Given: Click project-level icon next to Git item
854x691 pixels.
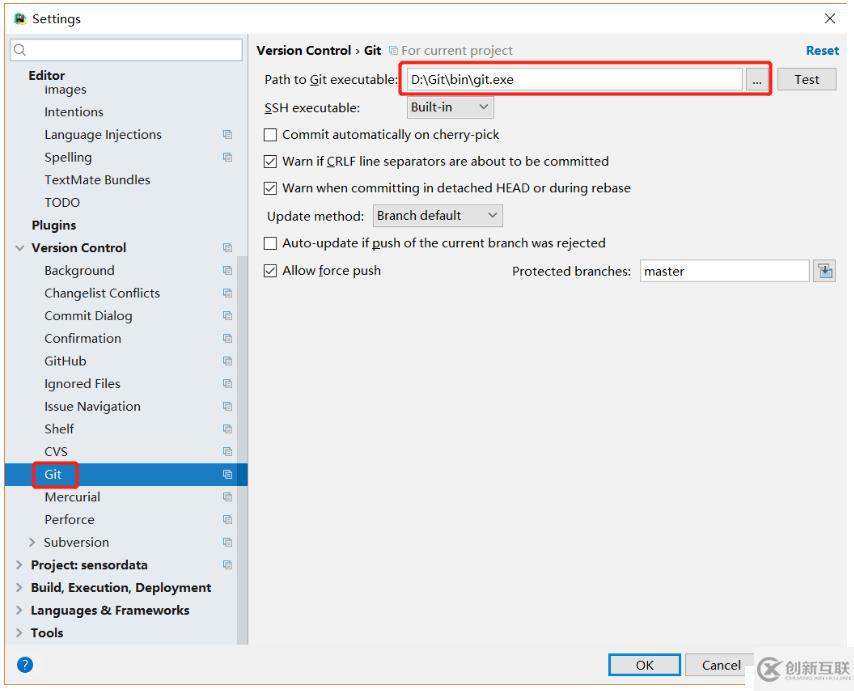Looking at the screenshot, I should coord(227,475).
